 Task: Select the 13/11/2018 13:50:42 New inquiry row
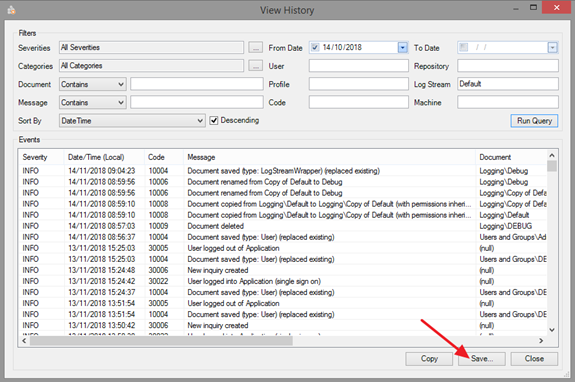[x=282, y=325]
